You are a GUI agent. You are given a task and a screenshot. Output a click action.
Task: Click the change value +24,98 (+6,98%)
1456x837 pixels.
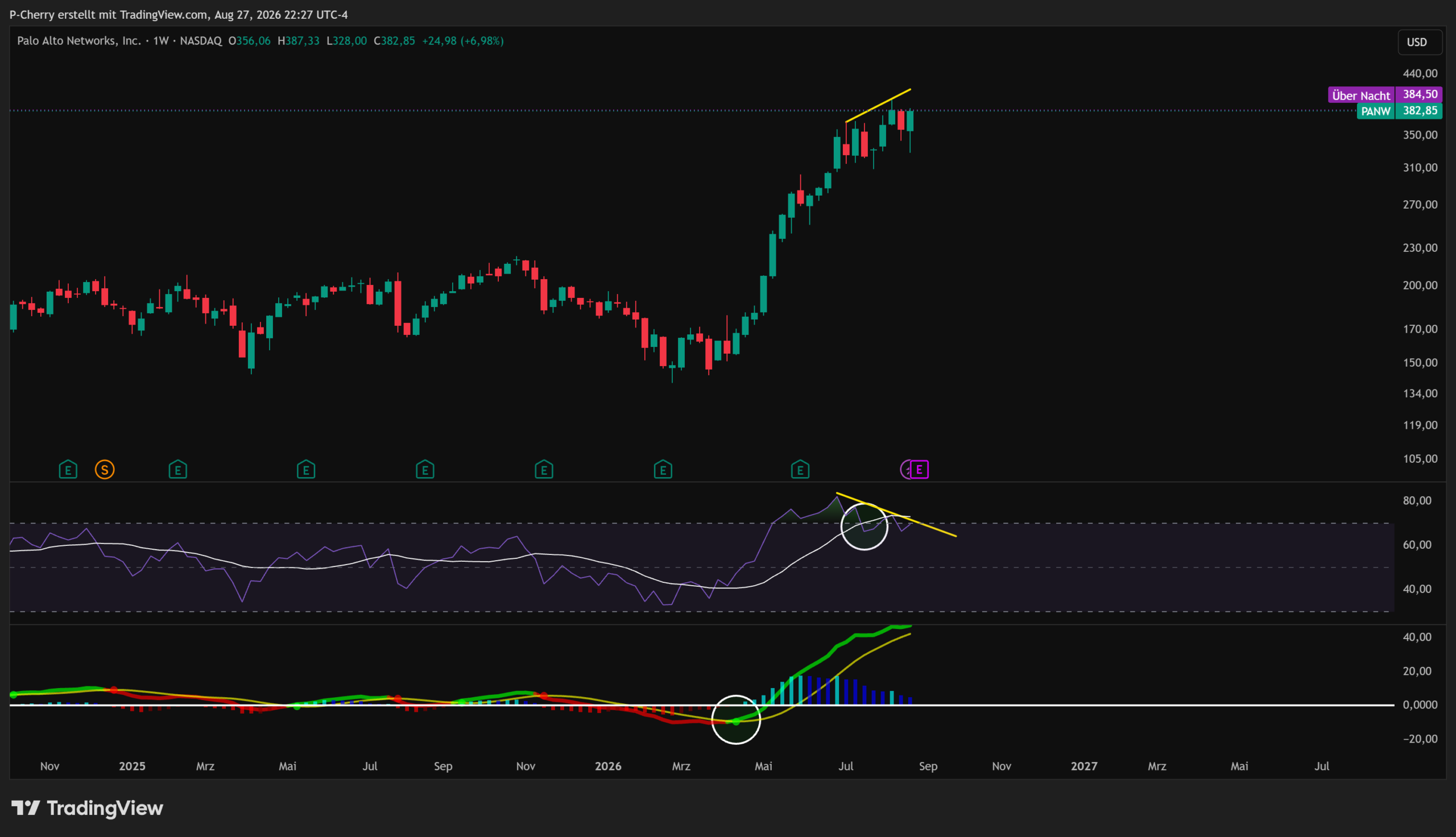click(463, 41)
